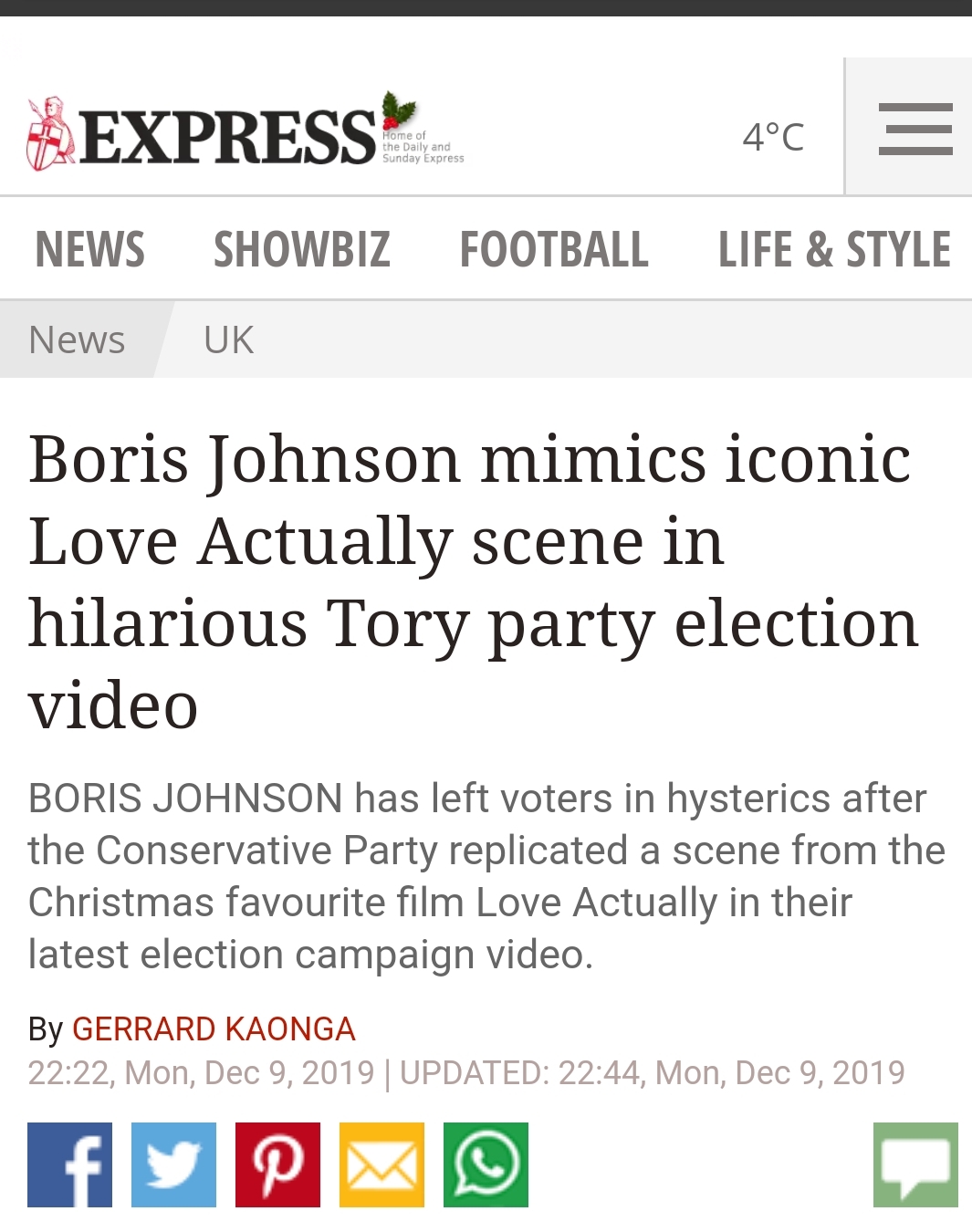Pin article on Pinterest
This screenshot has height=1232, width=972.
click(x=278, y=1164)
